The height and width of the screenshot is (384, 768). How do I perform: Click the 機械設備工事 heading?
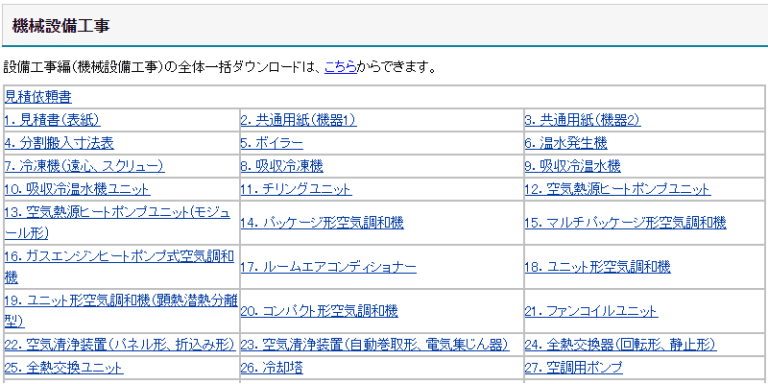coord(60,25)
